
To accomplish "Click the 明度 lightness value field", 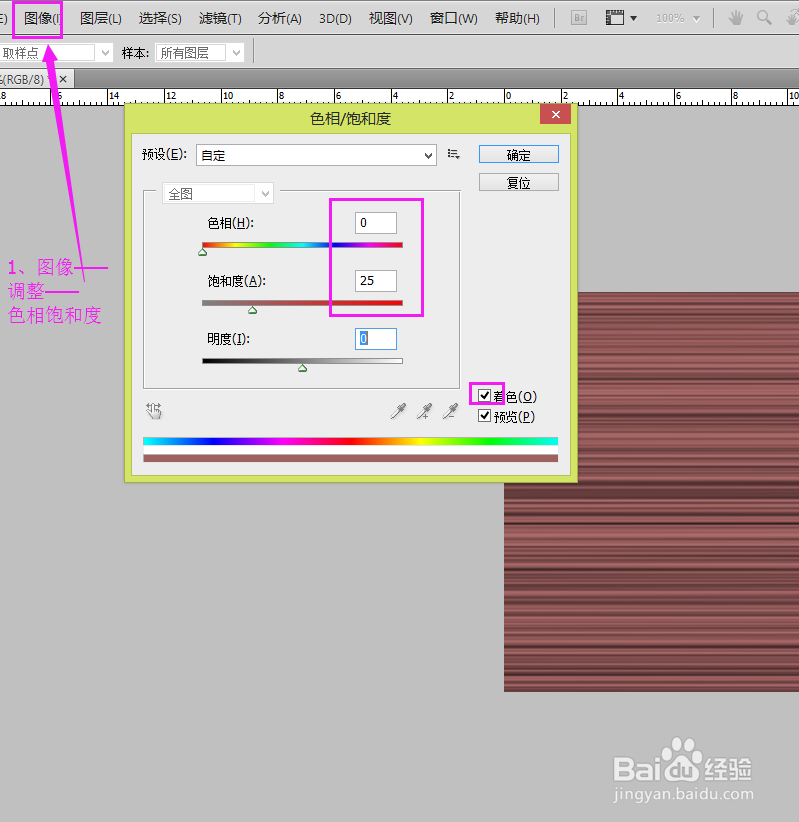I will pyautogui.click(x=375, y=339).
